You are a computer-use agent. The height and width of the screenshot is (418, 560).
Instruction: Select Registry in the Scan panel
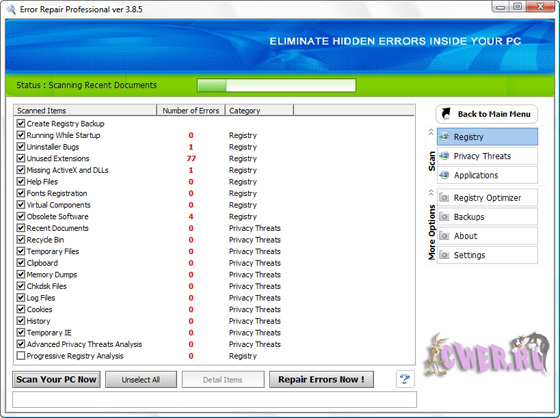click(x=487, y=137)
